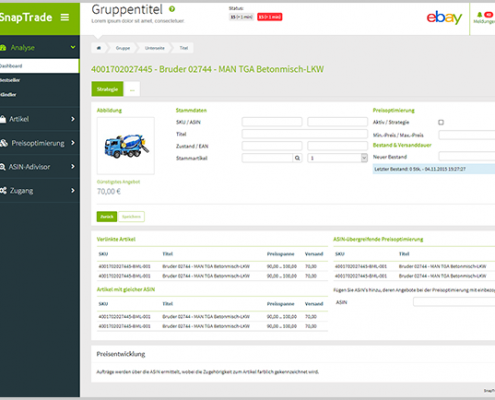The height and width of the screenshot is (400, 495).
Task: Click the concrete mixer truck product image
Action: coord(126,146)
